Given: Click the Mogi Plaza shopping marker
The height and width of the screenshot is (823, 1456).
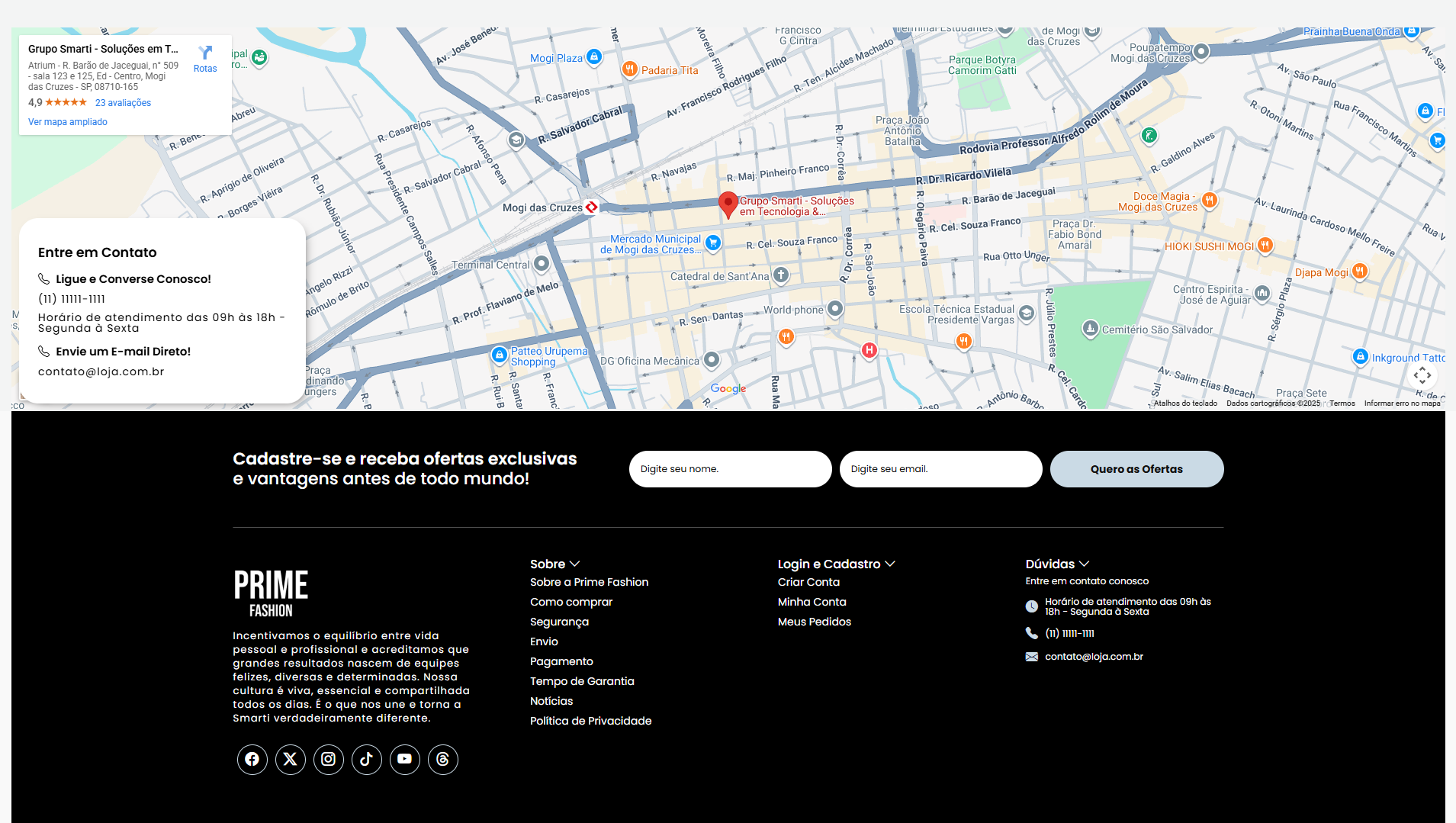Looking at the screenshot, I should point(594,56).
